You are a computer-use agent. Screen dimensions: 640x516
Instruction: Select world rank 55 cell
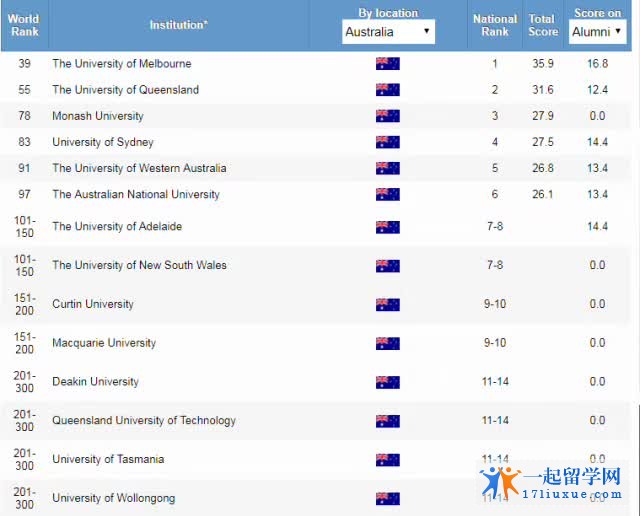click(24, 90)
